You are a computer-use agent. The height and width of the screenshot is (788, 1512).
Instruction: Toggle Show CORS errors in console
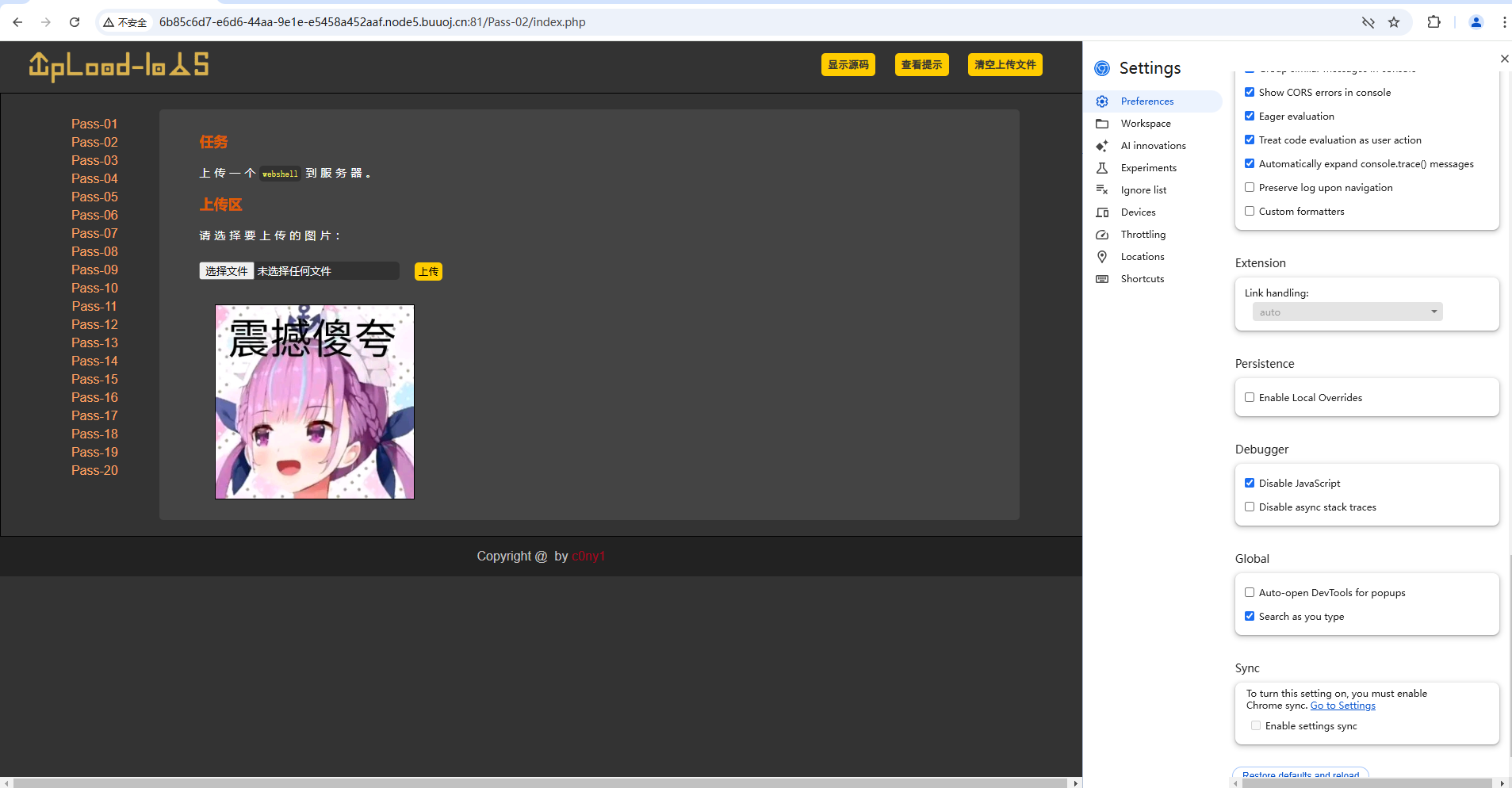tap(1250, 92)
